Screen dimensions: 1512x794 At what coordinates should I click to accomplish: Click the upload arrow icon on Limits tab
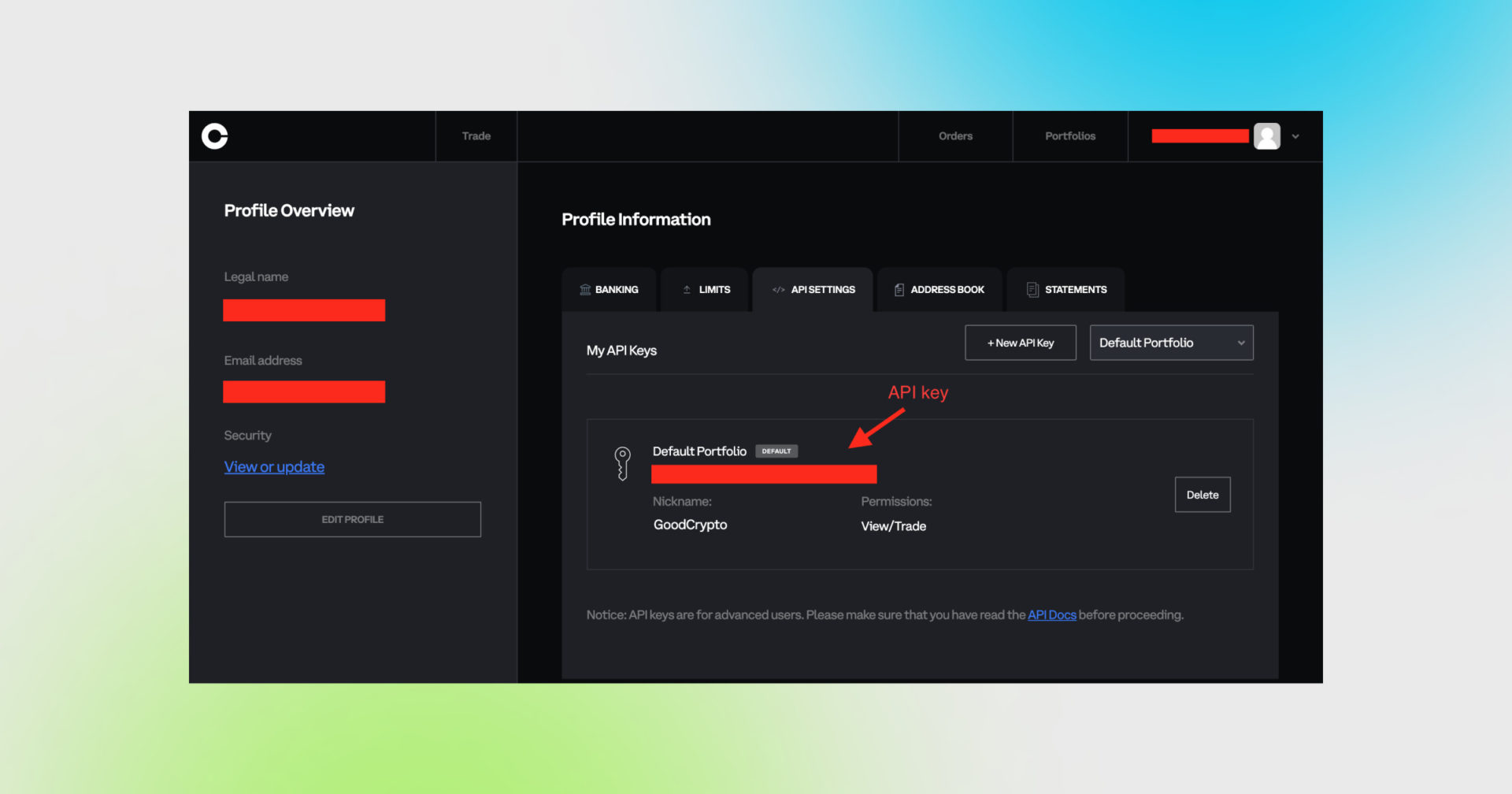[687, 290]
